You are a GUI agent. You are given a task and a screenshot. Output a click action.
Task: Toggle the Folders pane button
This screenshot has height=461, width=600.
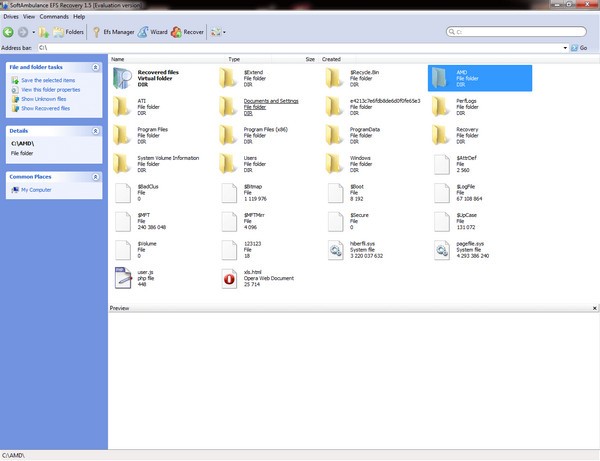tap(68, 32)
